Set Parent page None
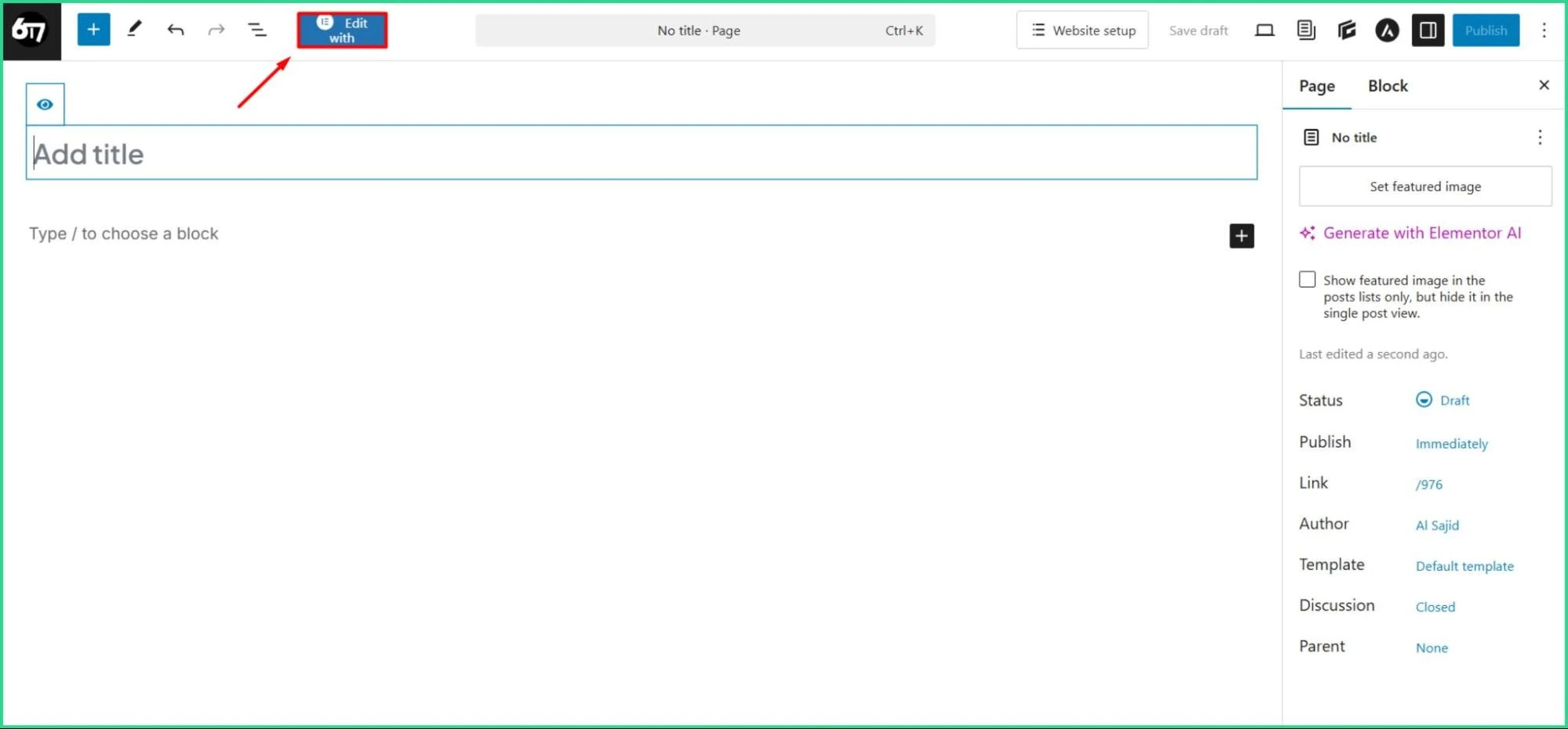 (1432, 647)
